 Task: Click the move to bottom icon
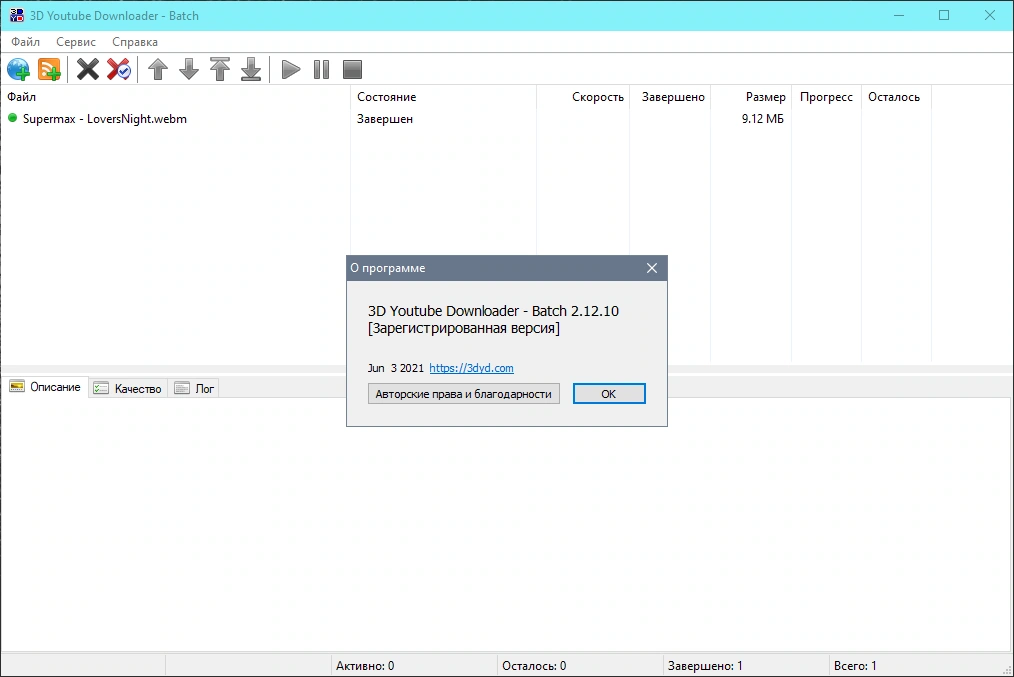coord(251,69)
